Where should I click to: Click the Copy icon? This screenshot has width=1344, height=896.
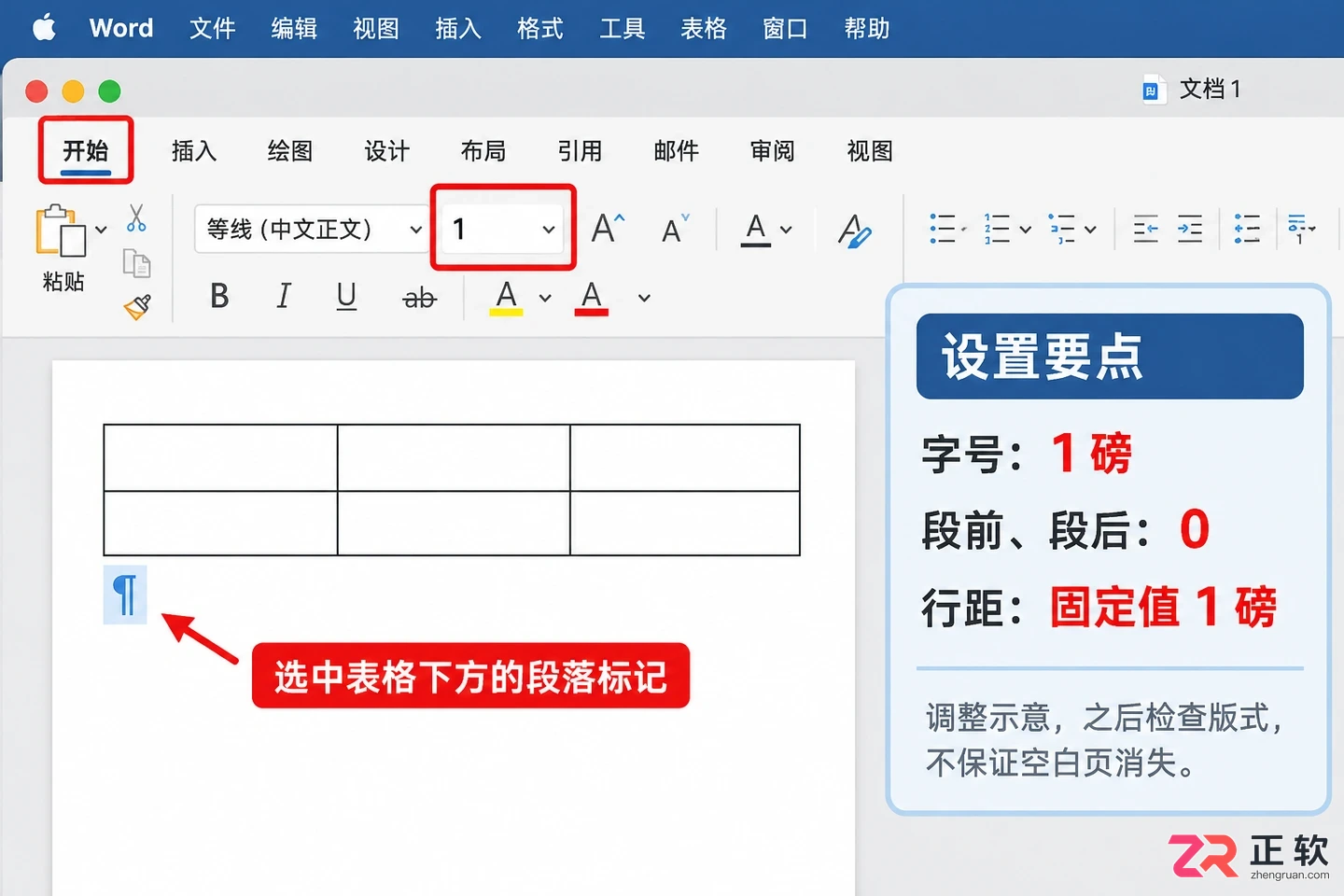136,264
